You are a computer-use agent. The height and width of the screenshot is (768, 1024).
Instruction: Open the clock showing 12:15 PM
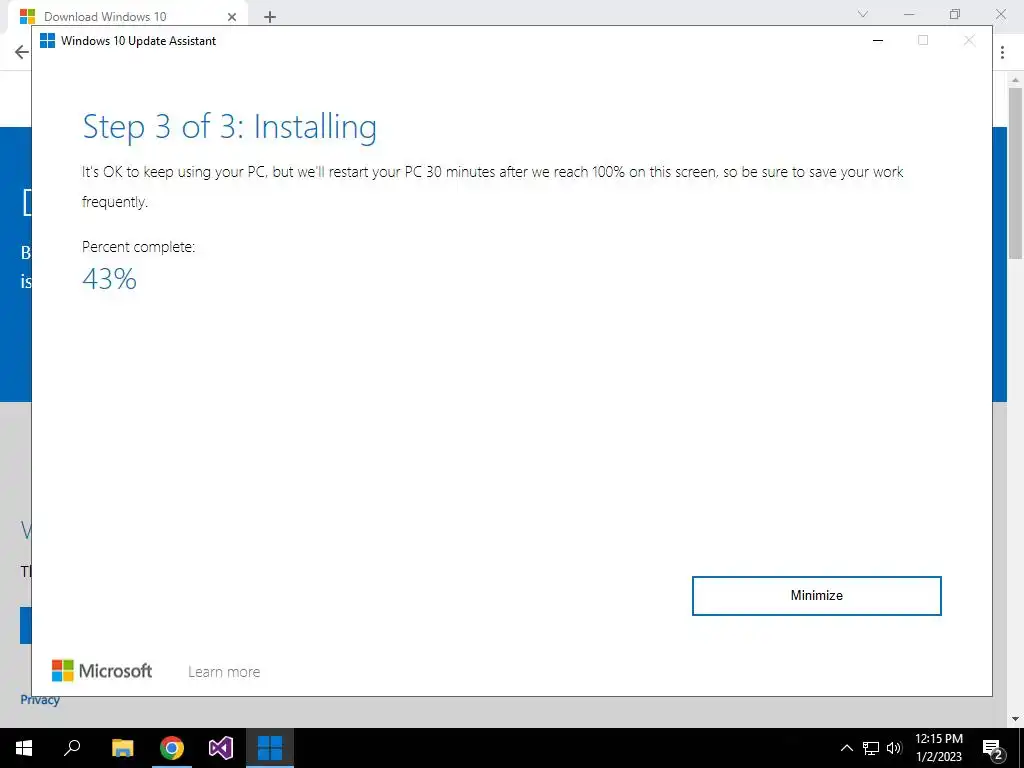938,748
